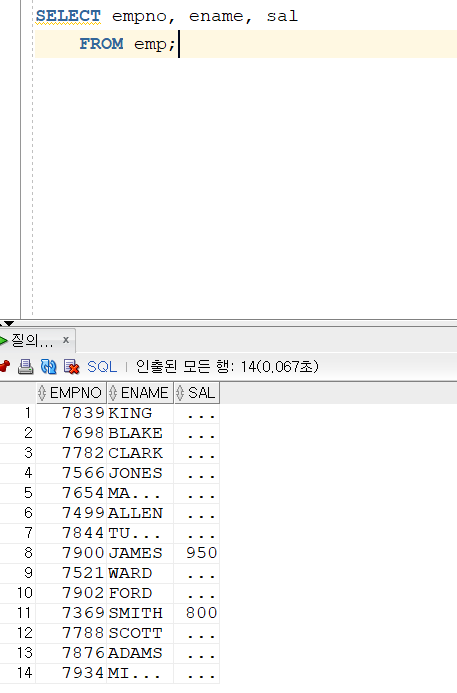Close the query result tab
The width and height of the screenshot is (457, 693).
(x=66, y=339)
